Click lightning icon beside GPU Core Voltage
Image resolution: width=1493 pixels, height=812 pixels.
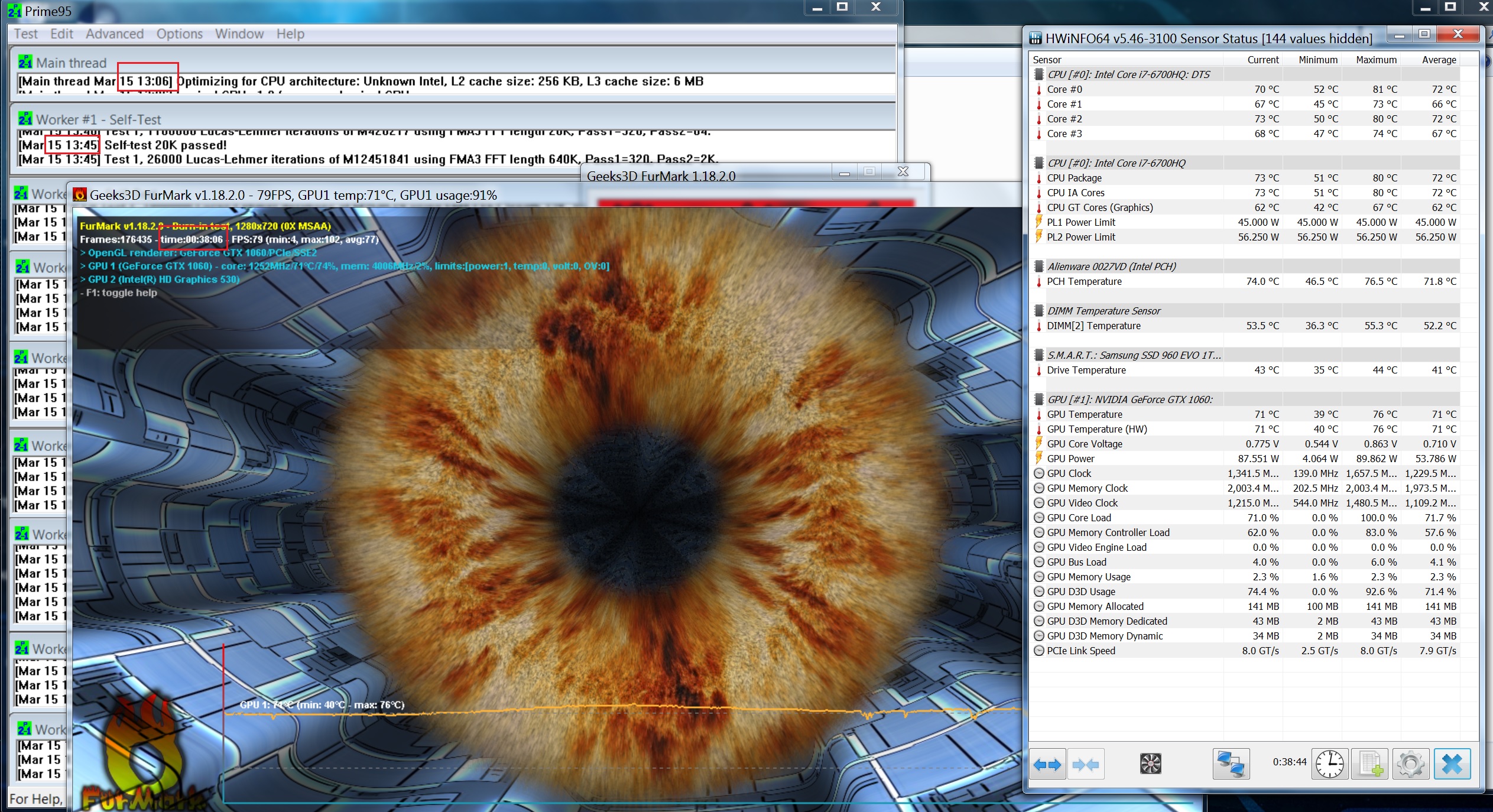point(1038,444)
